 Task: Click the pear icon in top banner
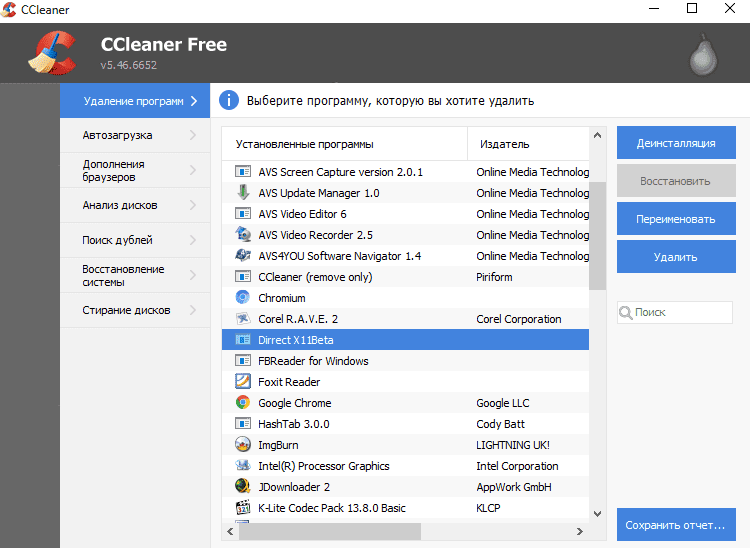point(703,55)
